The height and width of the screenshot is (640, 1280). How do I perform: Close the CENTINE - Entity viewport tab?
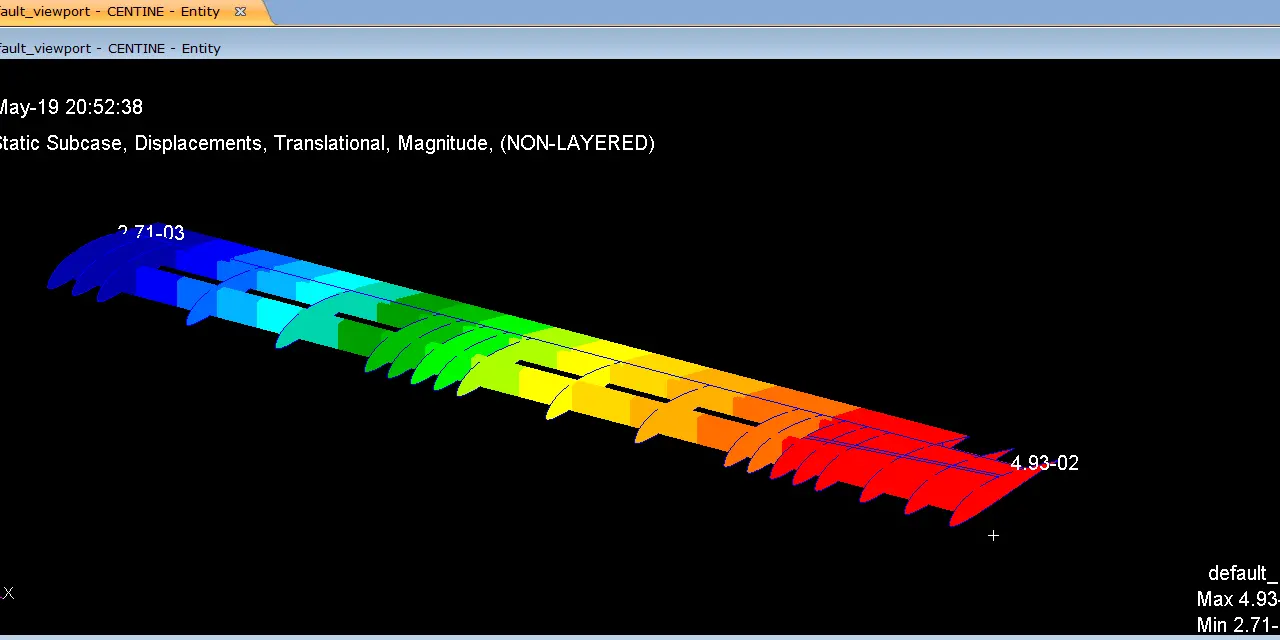240,12
